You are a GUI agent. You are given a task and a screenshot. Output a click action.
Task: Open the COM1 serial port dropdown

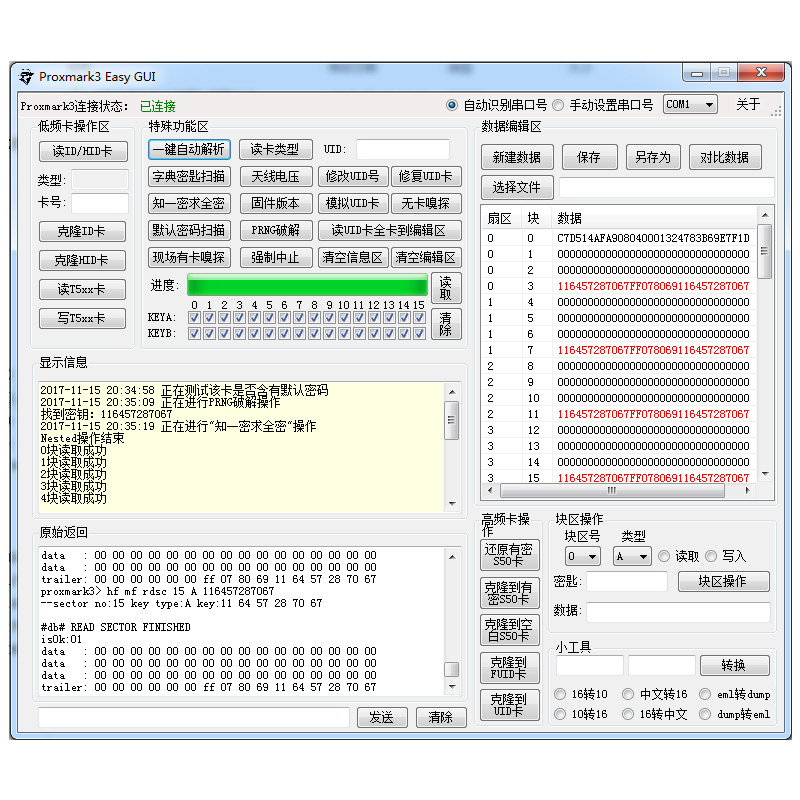tap(690, 105)
